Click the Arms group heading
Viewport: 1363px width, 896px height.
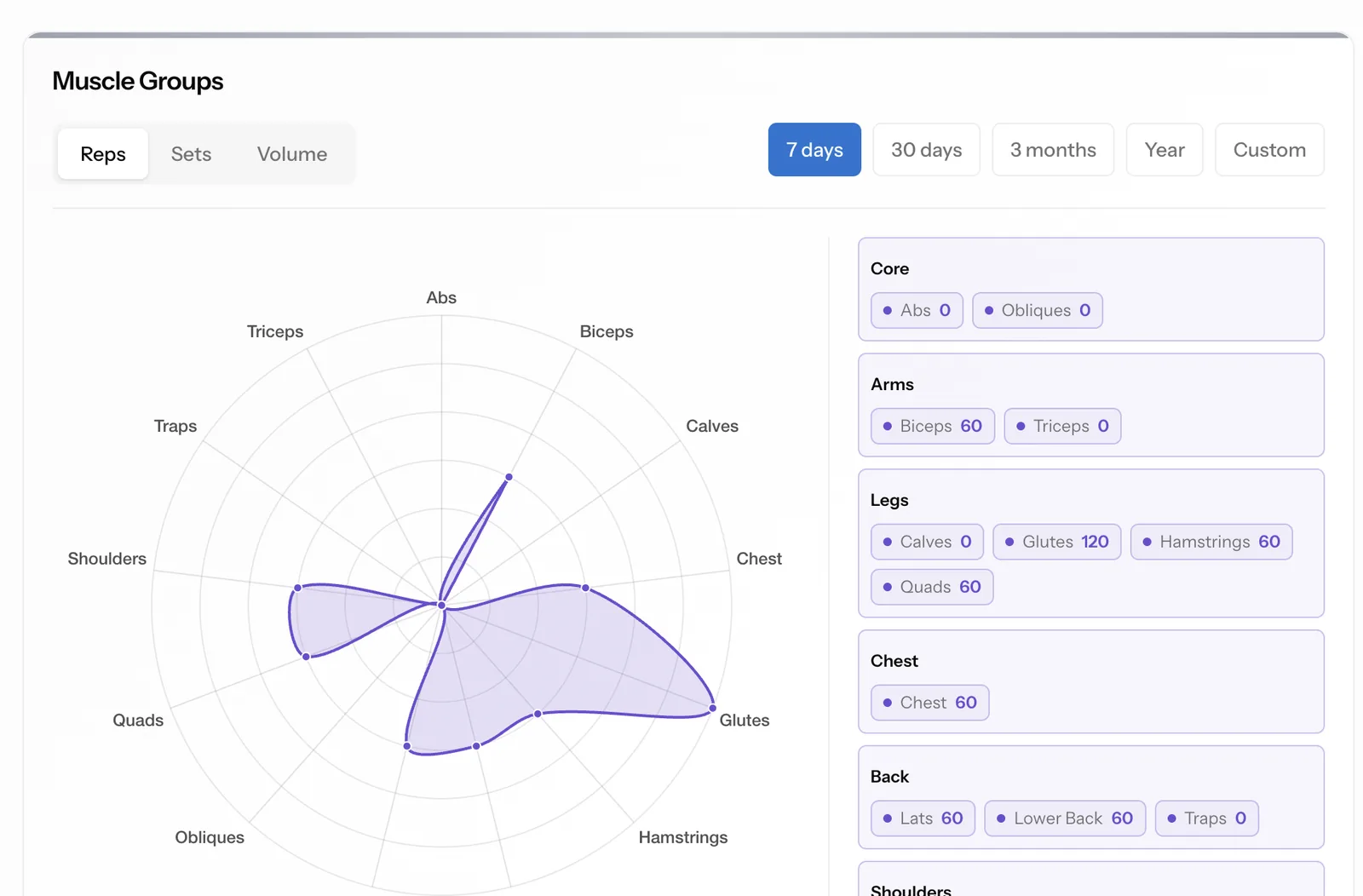(892, 384)
